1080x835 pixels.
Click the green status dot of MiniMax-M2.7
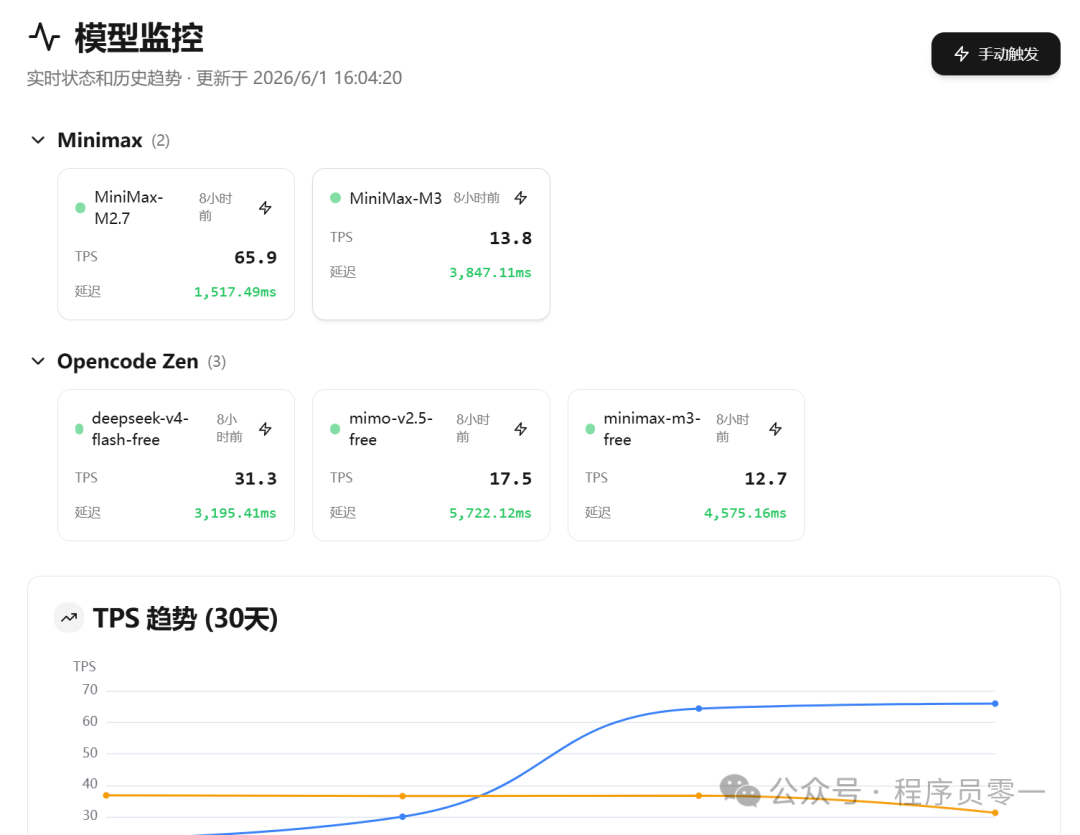81,207
